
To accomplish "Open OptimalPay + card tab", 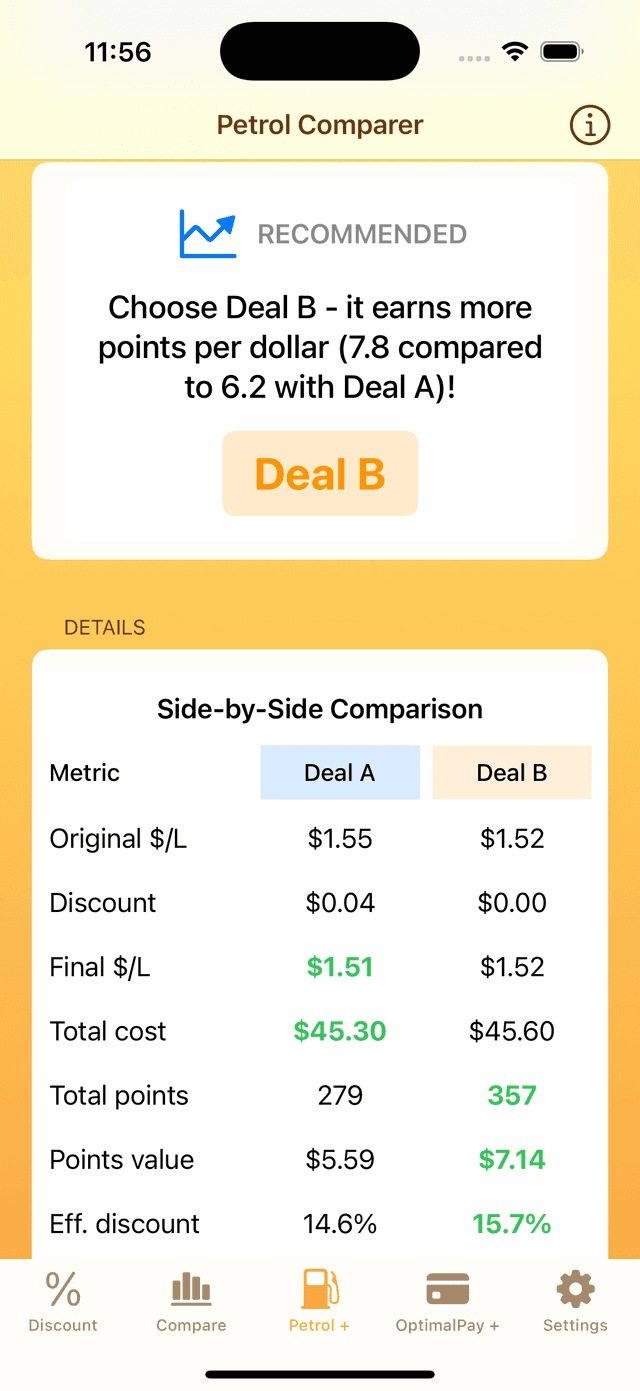I will (x=447, y=1302).
